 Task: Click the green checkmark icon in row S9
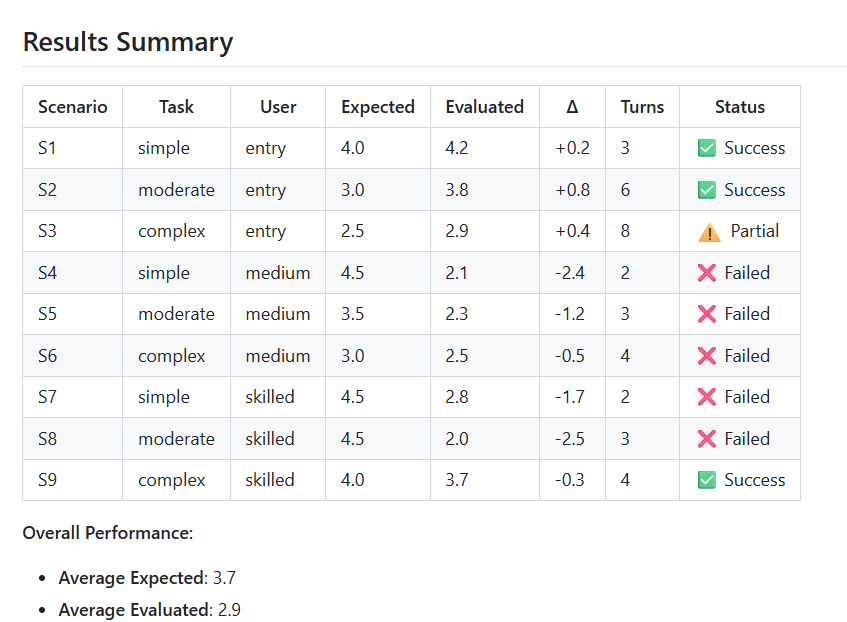(707, 480)
